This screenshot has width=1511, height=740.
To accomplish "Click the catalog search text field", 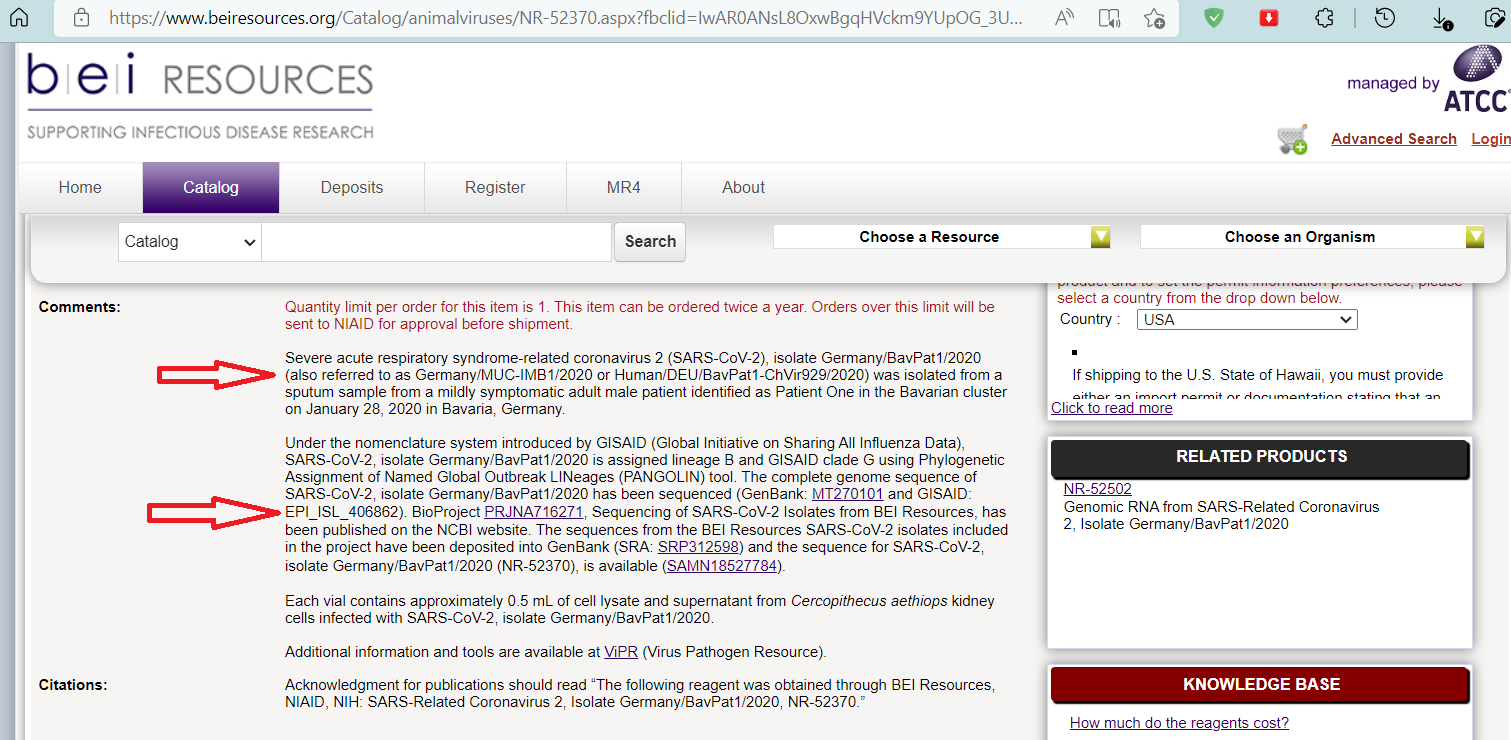I will 436,242.
